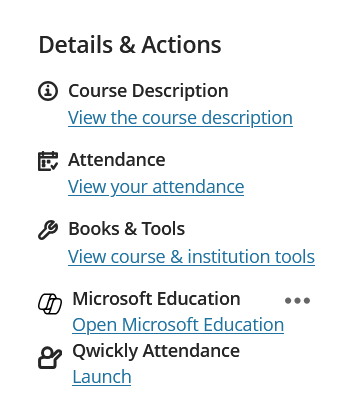Click the Books & Tools wrench icon

[48, 230]
